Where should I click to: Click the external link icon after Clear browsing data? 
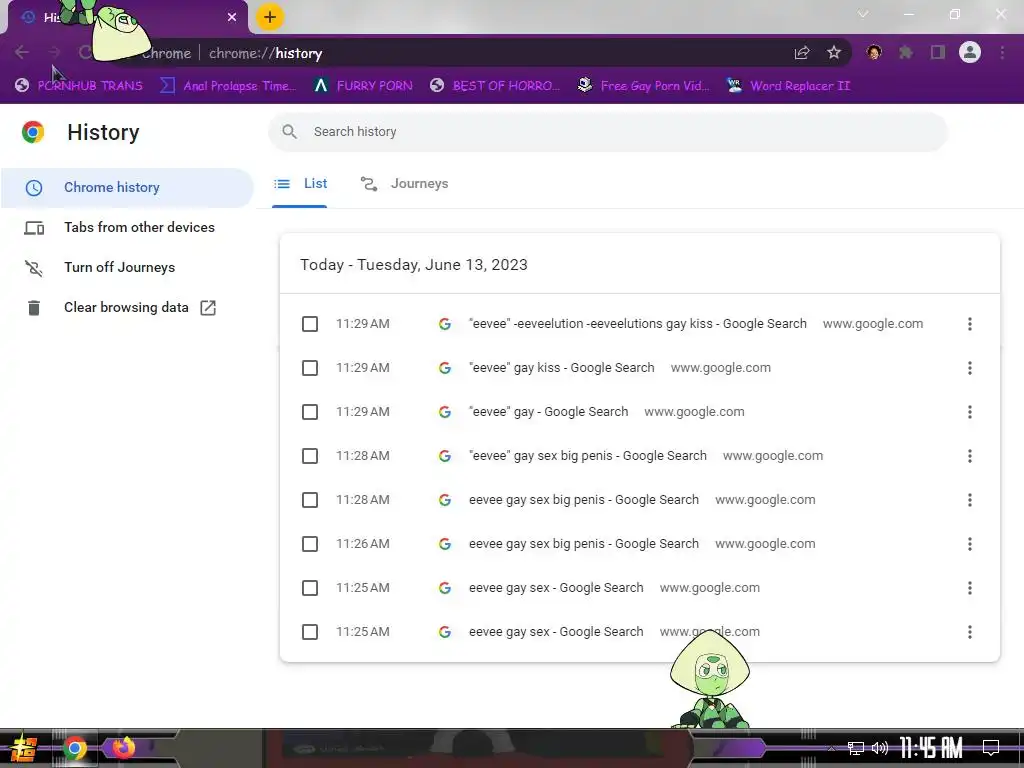pos(208,308)
